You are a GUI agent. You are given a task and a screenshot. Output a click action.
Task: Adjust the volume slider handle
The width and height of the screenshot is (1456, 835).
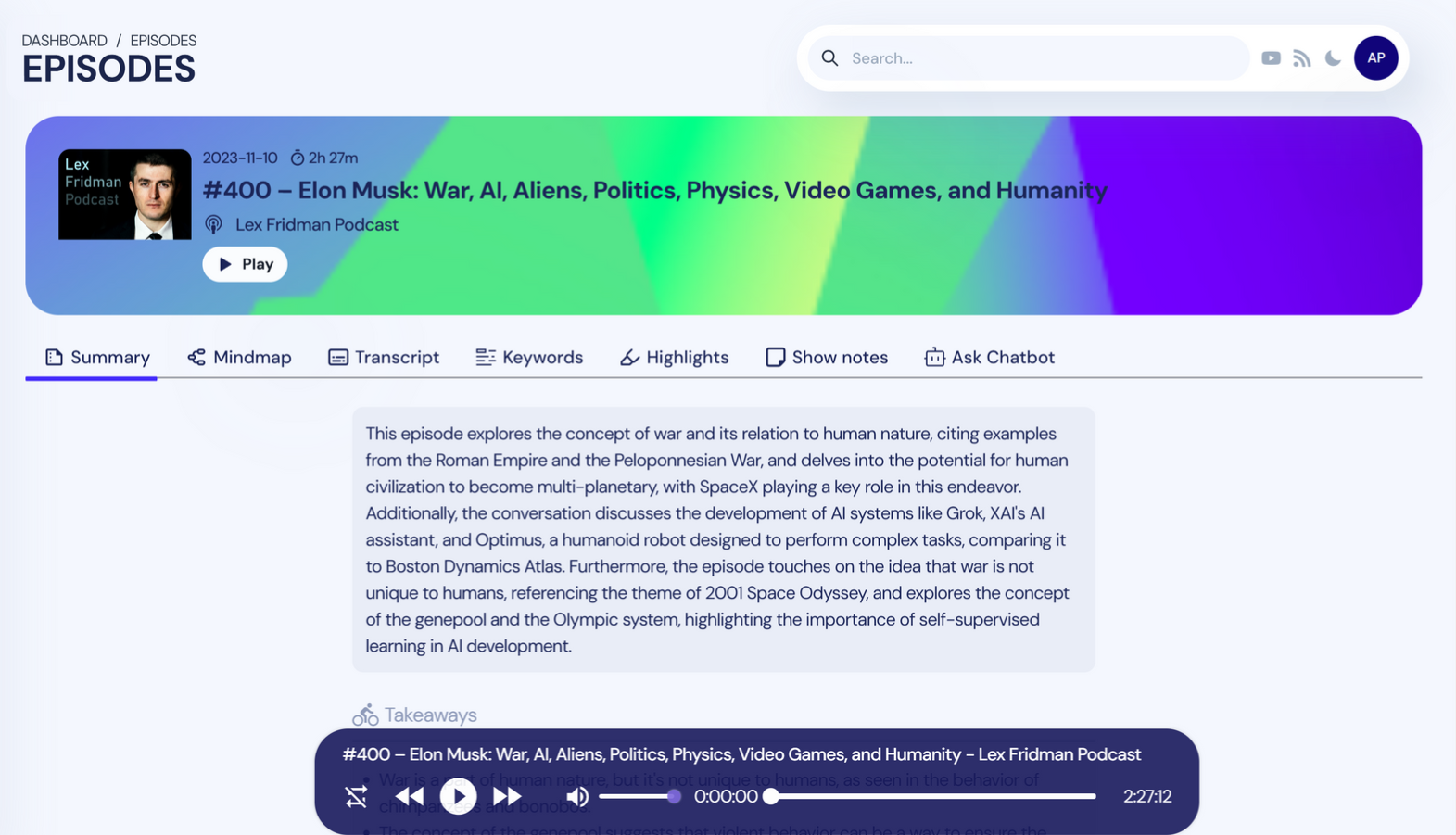[674, 796]
